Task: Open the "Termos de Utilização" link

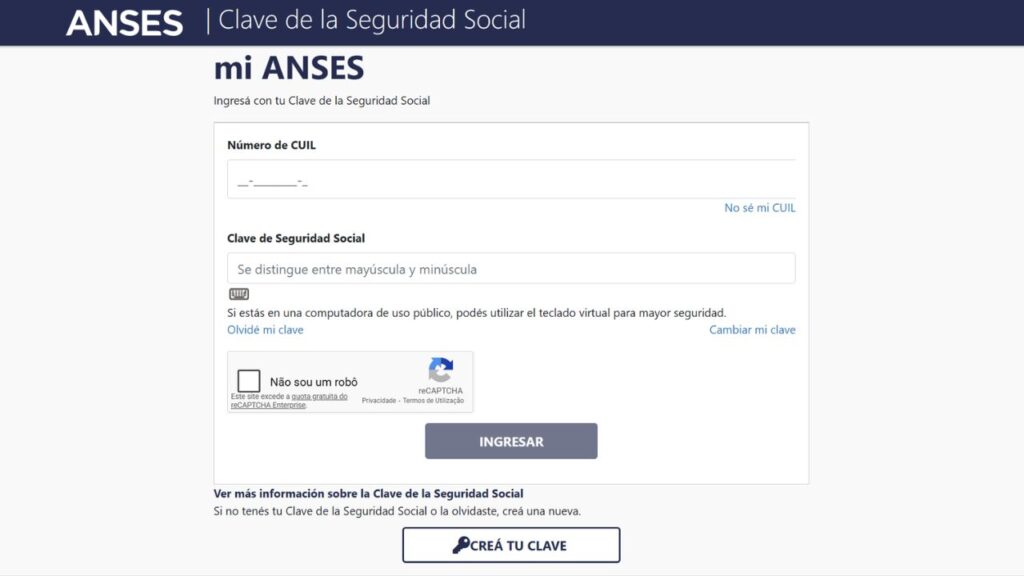Action: pos(433,401)
